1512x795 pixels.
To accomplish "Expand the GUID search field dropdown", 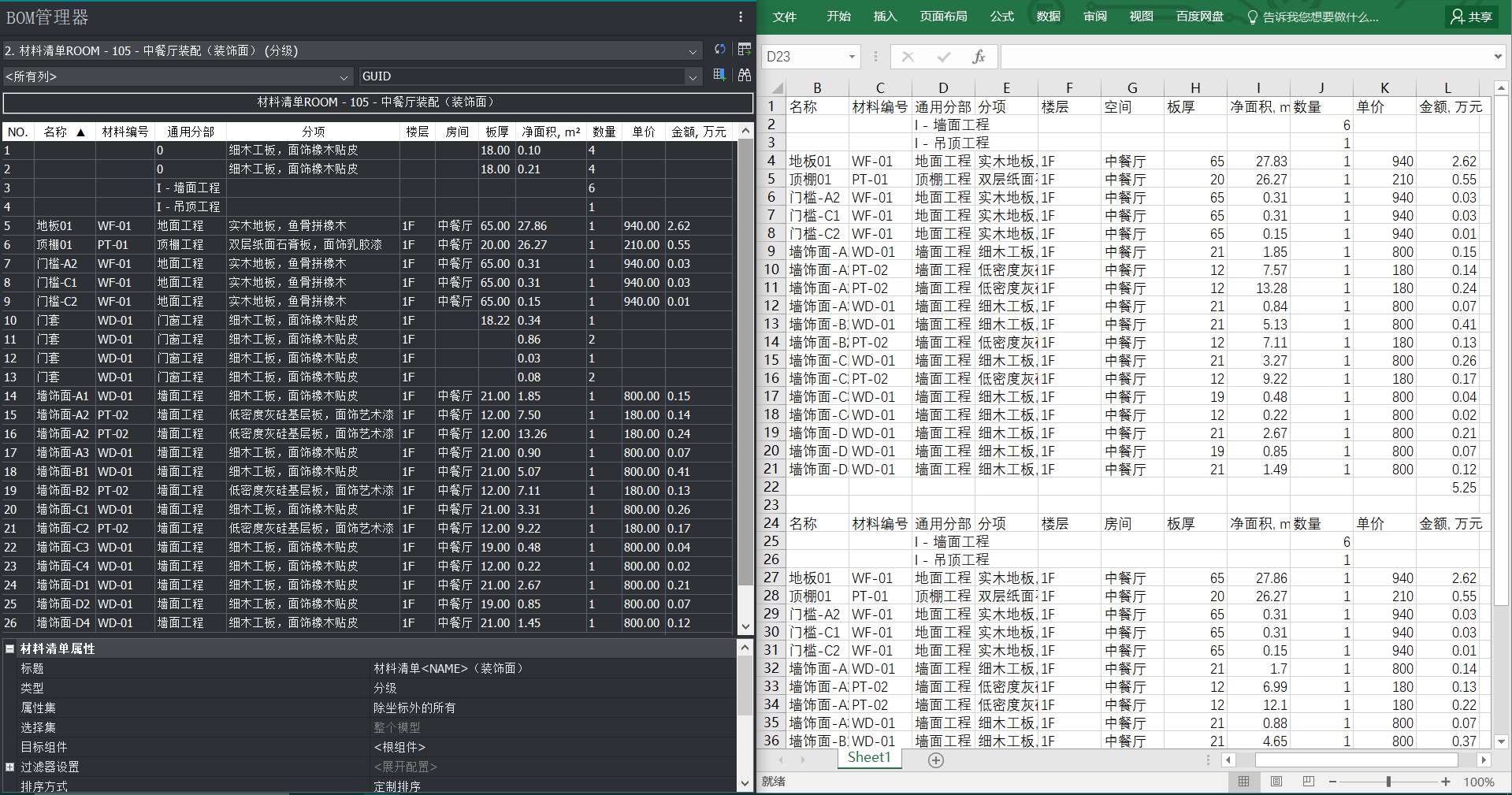I will 692,76.
